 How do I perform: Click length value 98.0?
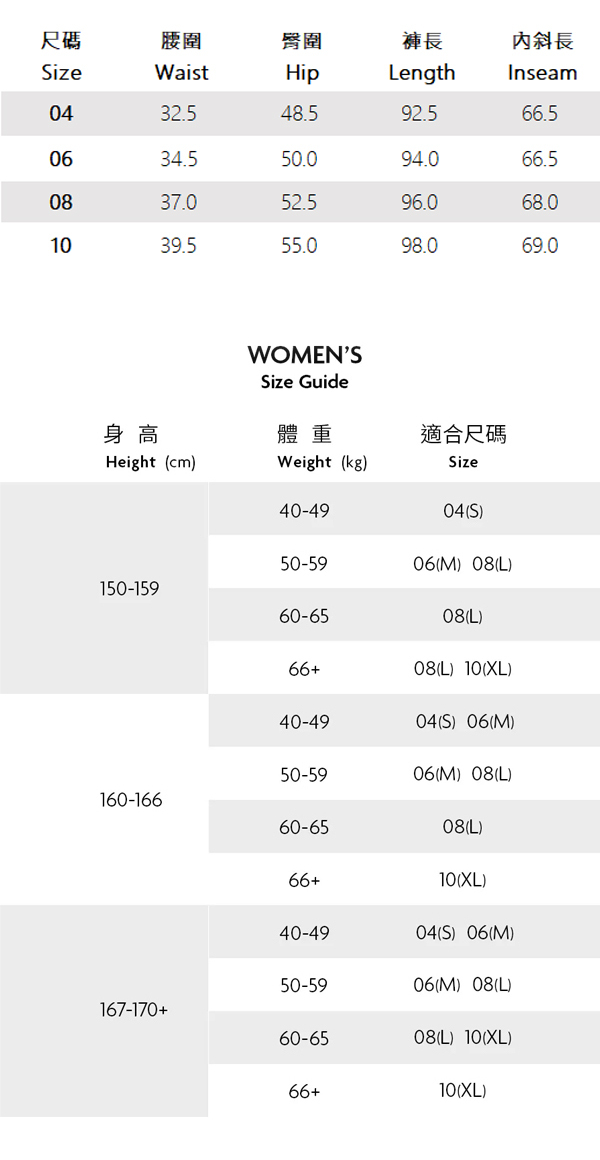[419, 246]
